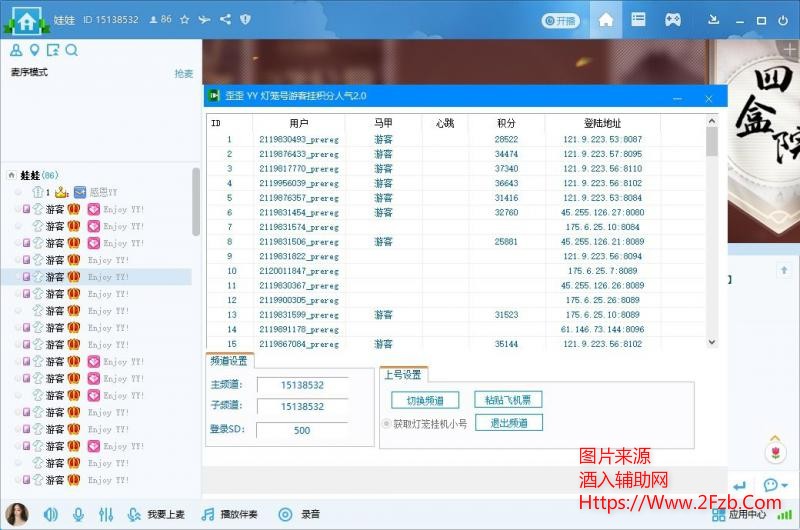Click the channel member count icon
800x530 pixels.
(153, 19)
